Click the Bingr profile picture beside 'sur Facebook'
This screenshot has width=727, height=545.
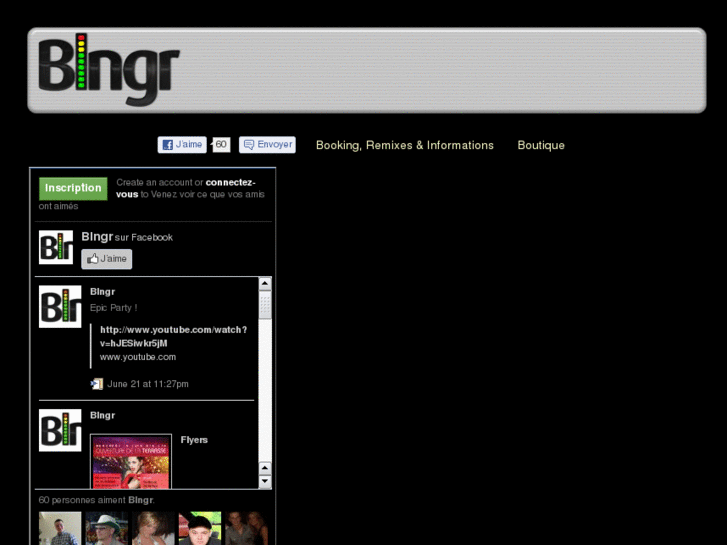[x=56, y=247]
